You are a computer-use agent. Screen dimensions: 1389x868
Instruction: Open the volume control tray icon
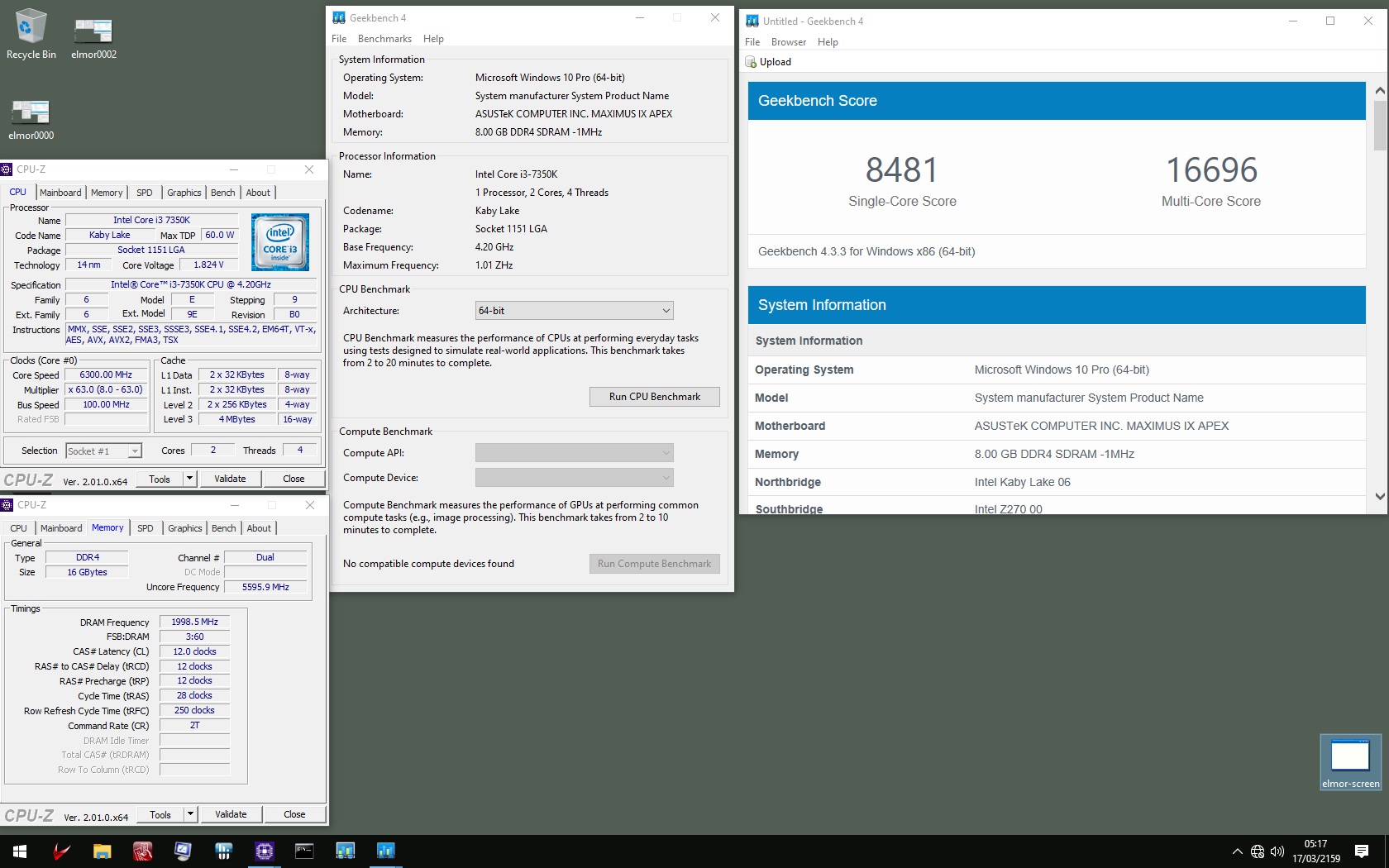coord(1277,851)
